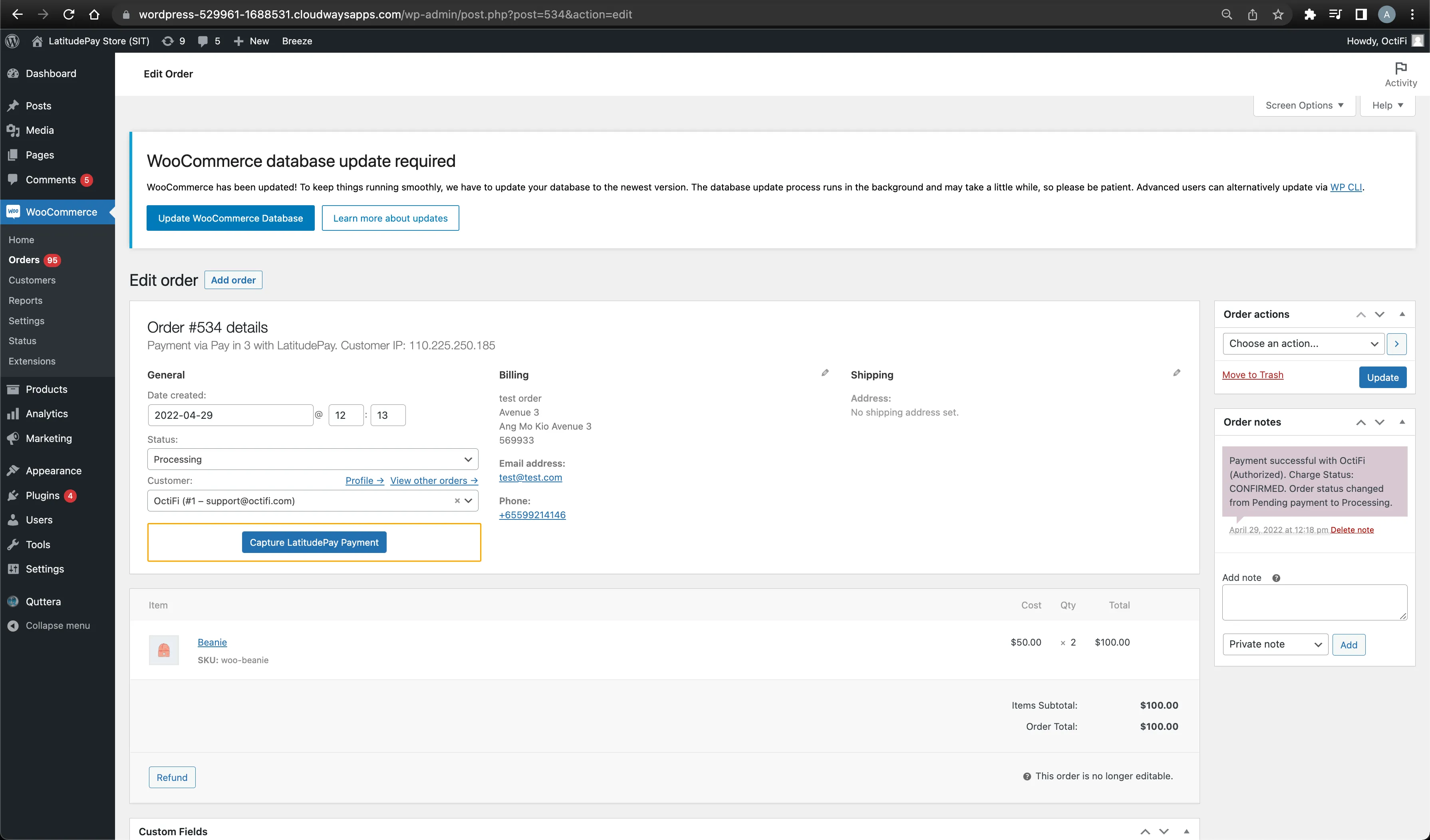Open the browser zoom magnifier icon
Viewport: 1430px width, 840px height.
[1227, 14]
